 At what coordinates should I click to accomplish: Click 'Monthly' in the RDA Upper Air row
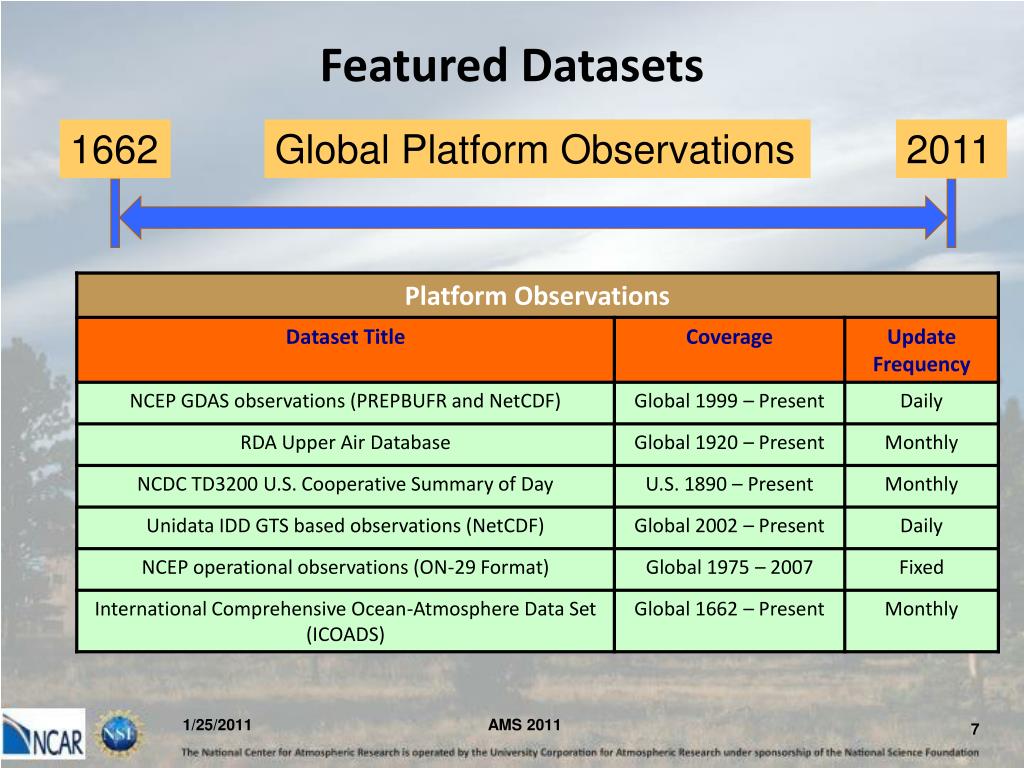click(921, 444)
